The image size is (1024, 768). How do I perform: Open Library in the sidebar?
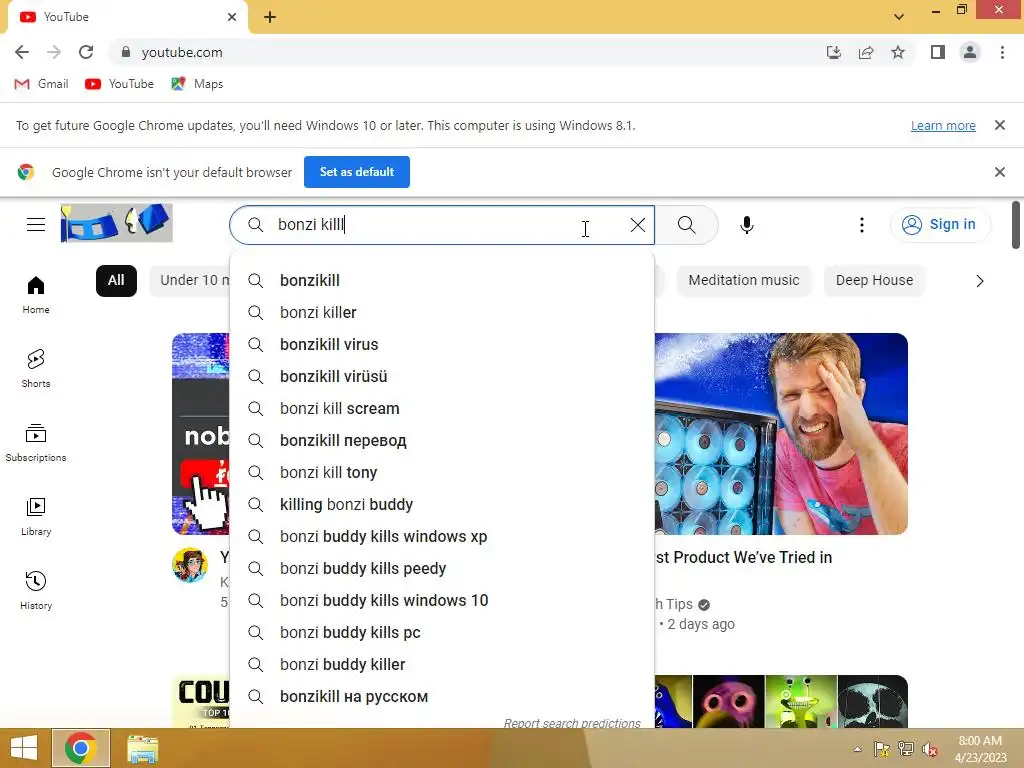click(x=36, y=517)
